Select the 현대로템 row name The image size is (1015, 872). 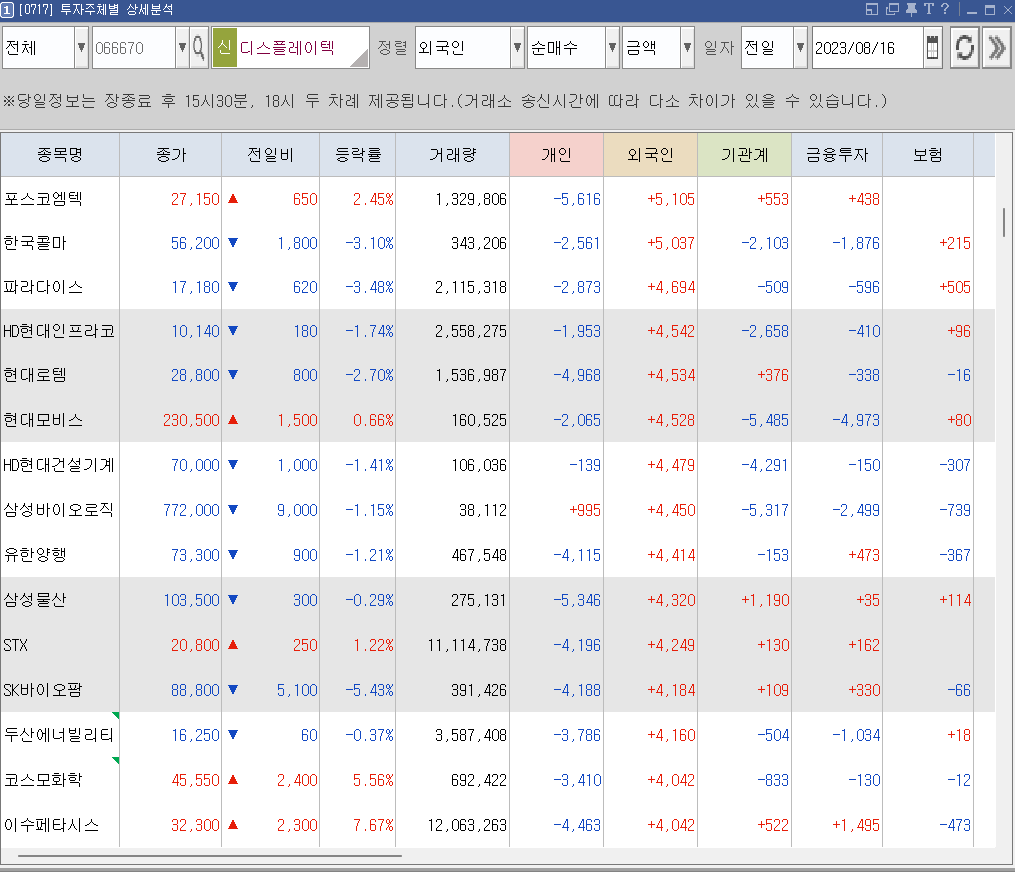[35, 375]
